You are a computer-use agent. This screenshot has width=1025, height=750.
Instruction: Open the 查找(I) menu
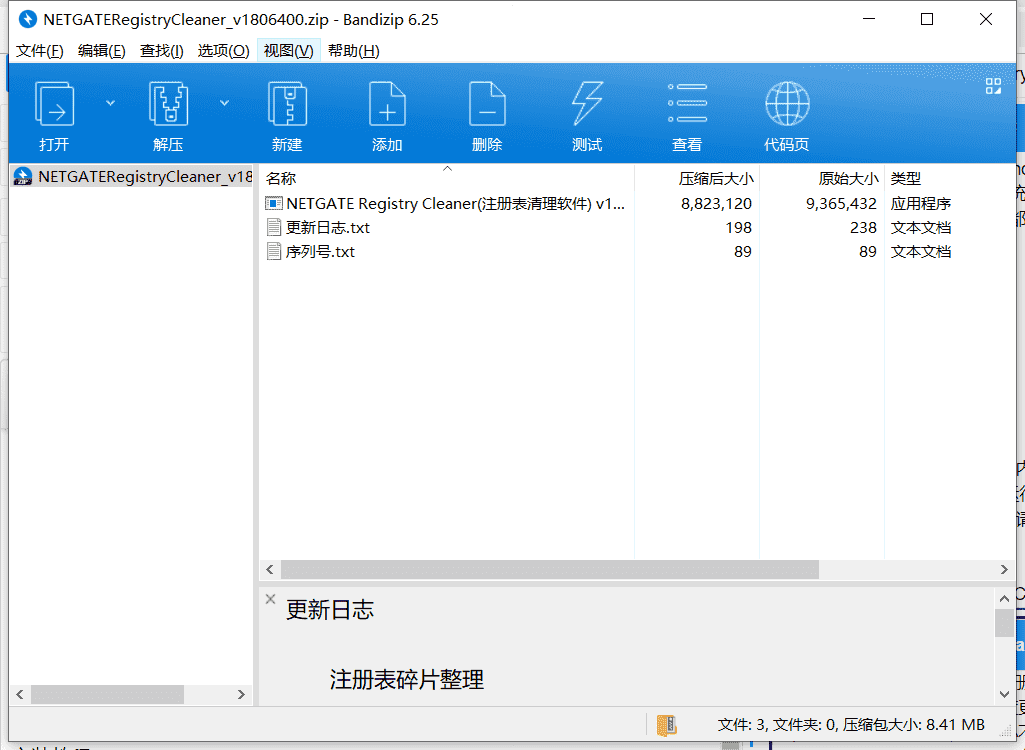point(161,51)
